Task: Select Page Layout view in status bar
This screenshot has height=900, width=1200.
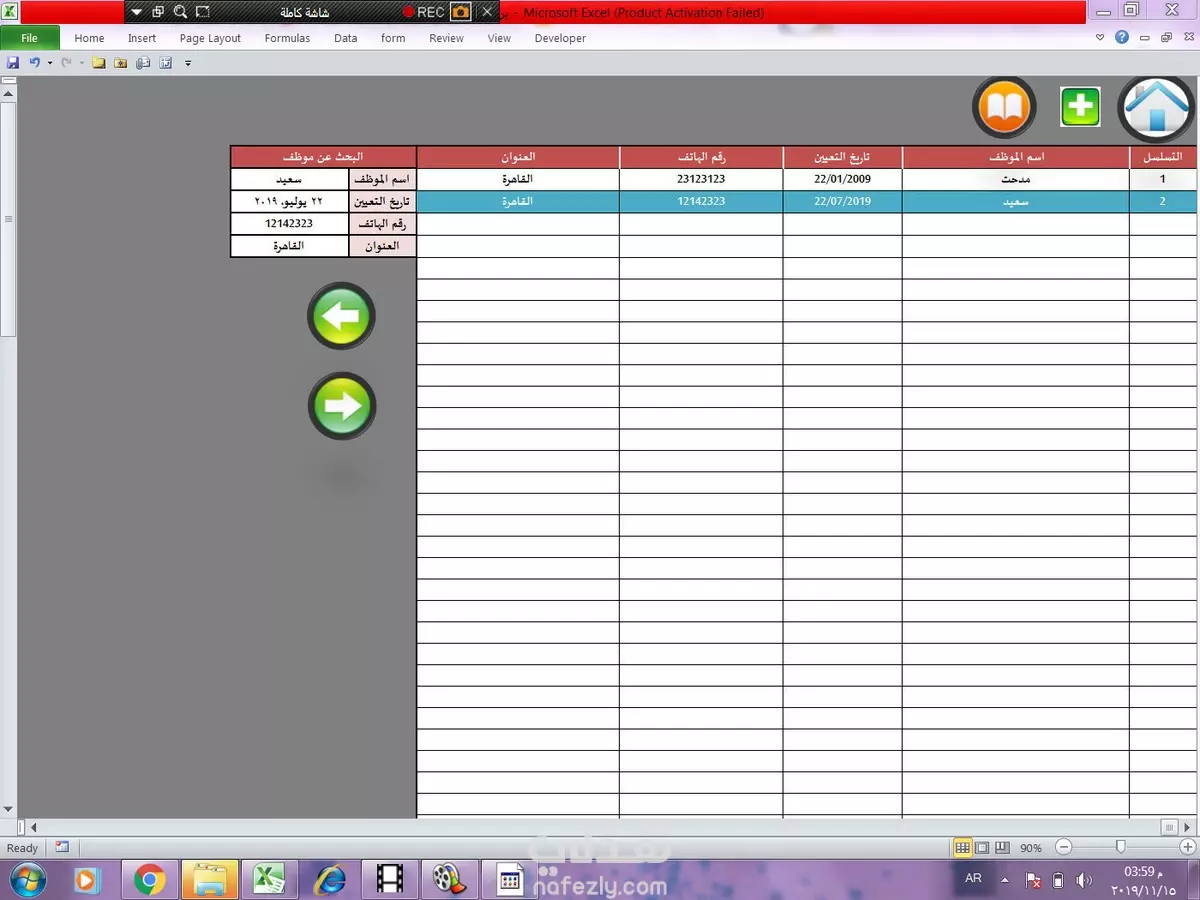Action: pyautogui.click(x=982, y=847)
